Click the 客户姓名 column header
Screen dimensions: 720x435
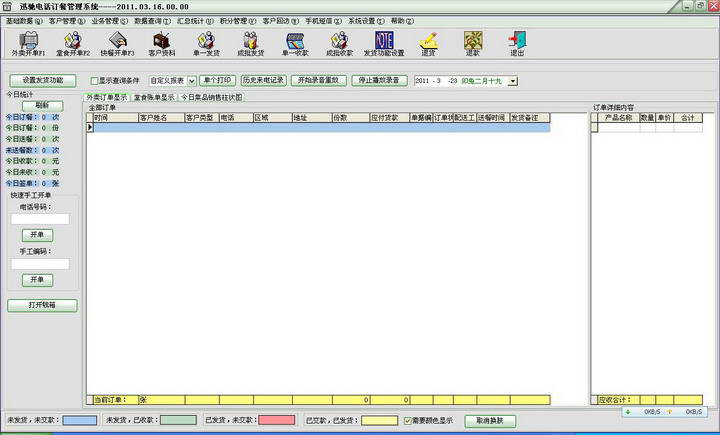(x=161, y=118)
